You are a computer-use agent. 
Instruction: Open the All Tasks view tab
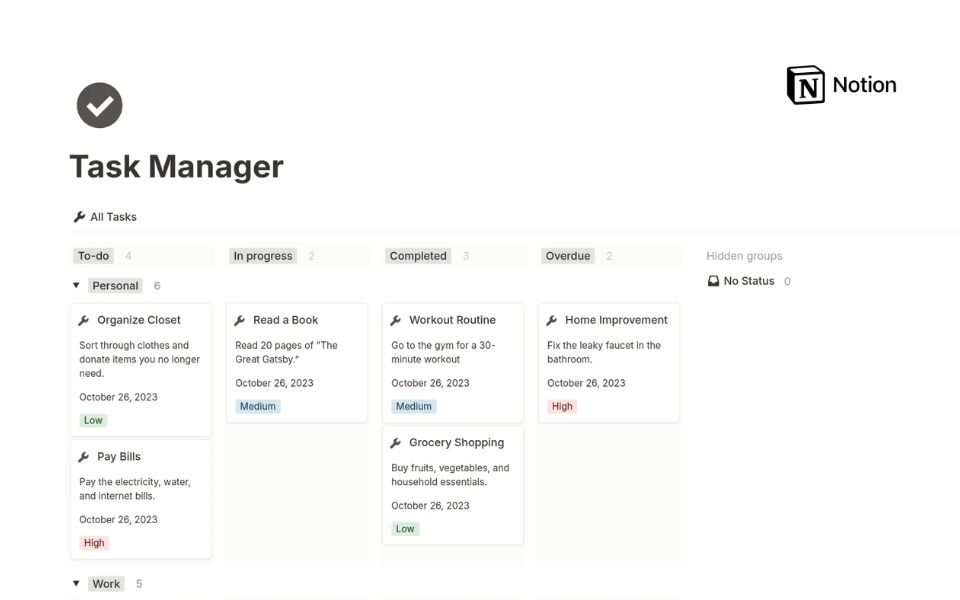(x=105, y=217)
